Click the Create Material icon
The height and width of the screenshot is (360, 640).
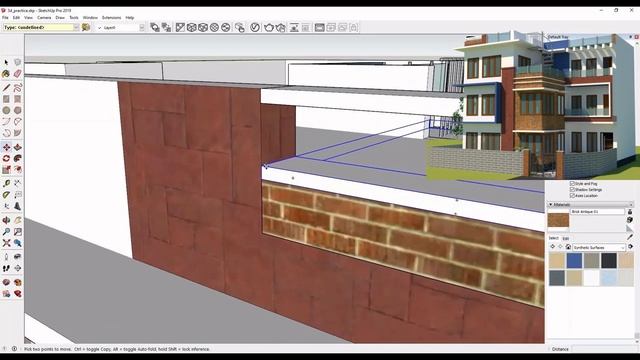630,220
